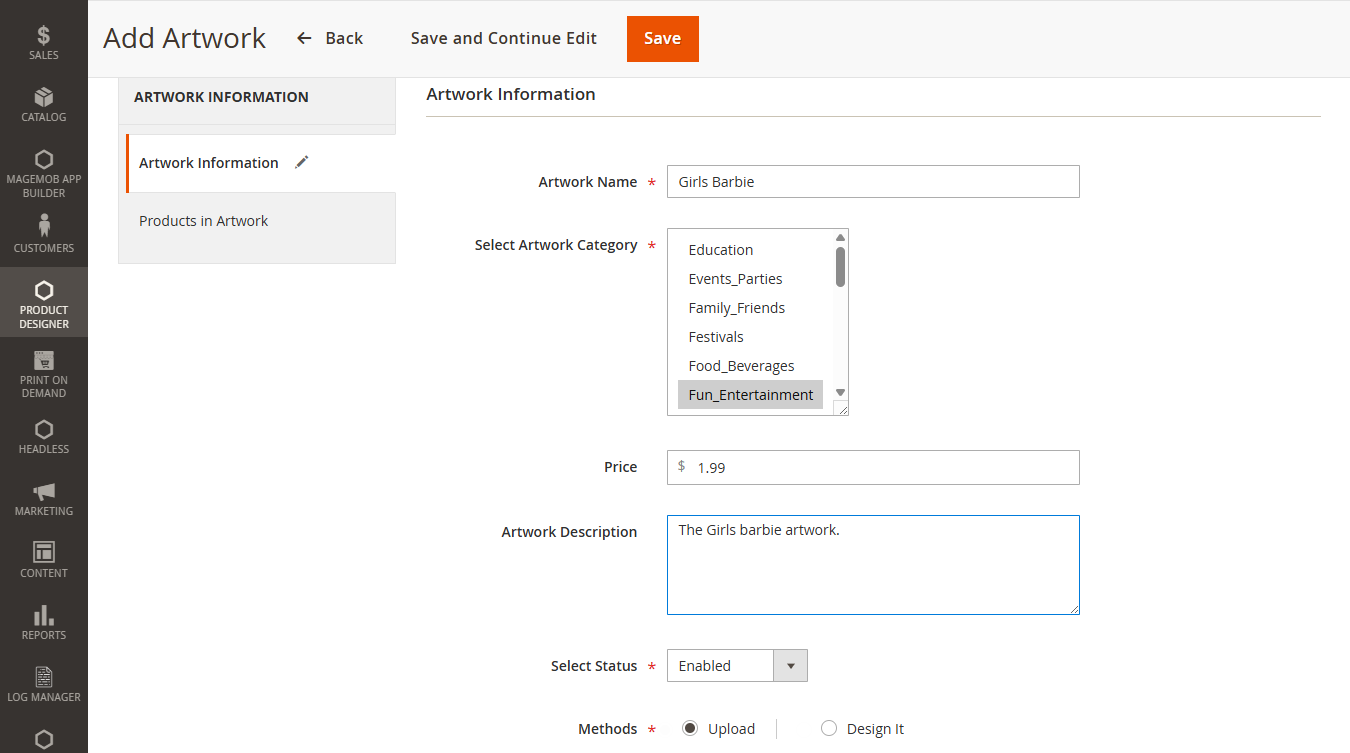Click the pencil icon beside Artwork Information
The image size is (1350, 753).
point(302,162)
